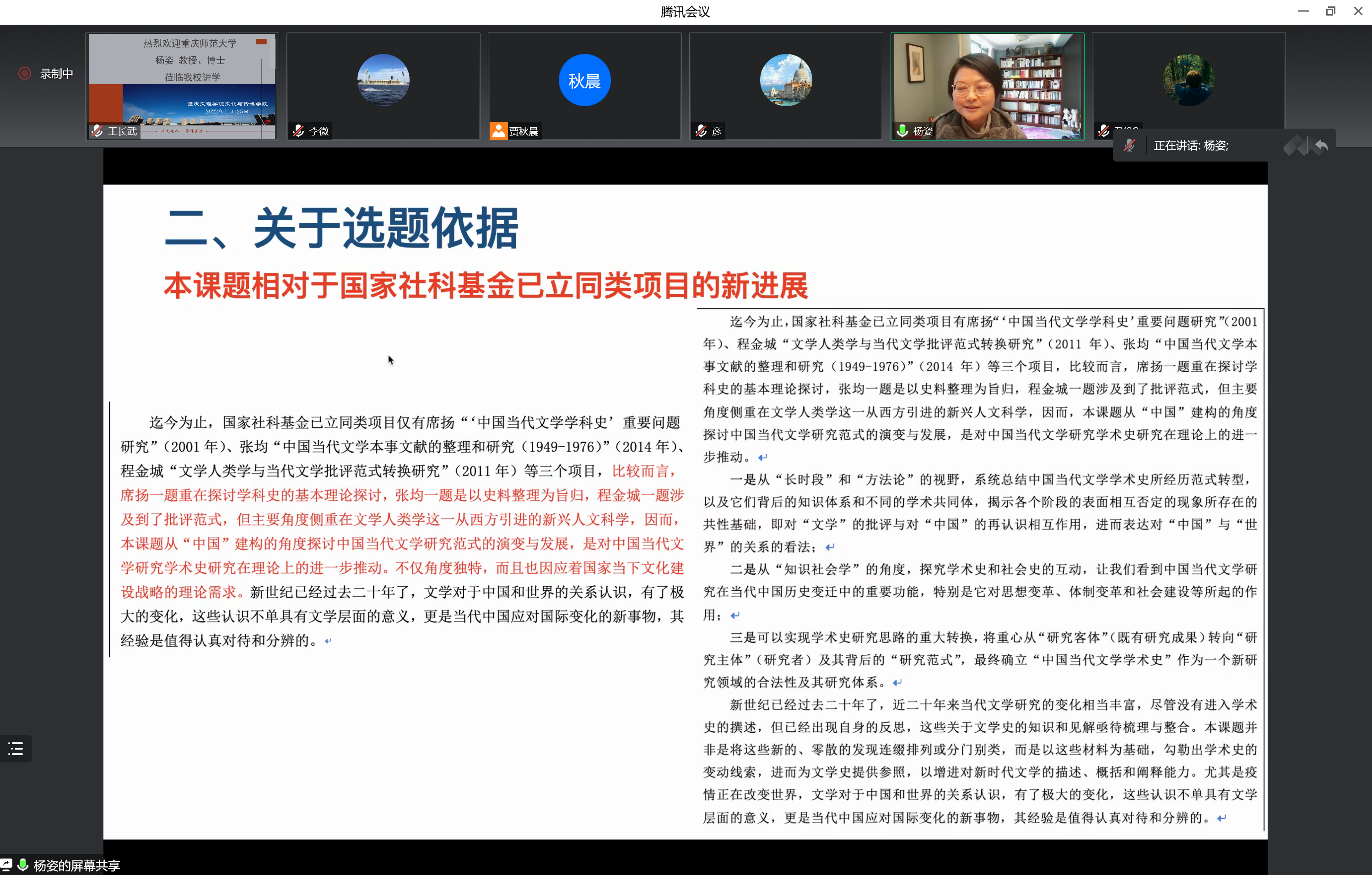The width and height of the screenshot is (1372, 875).
Task: Click the muted microphone in speaking bar
Action: click(x=1129, y=146)
